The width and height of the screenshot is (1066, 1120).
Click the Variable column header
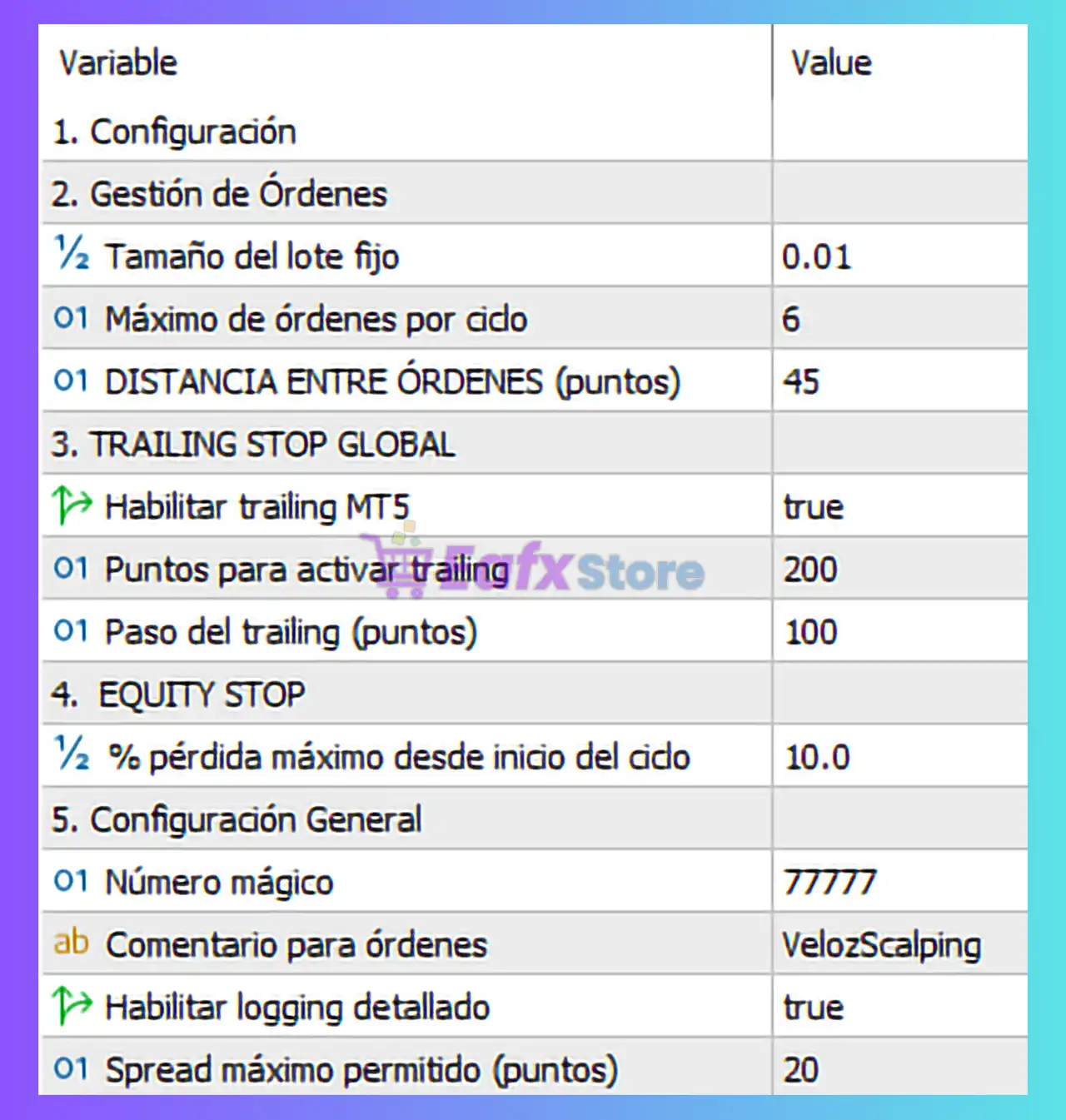pos(118,63)
